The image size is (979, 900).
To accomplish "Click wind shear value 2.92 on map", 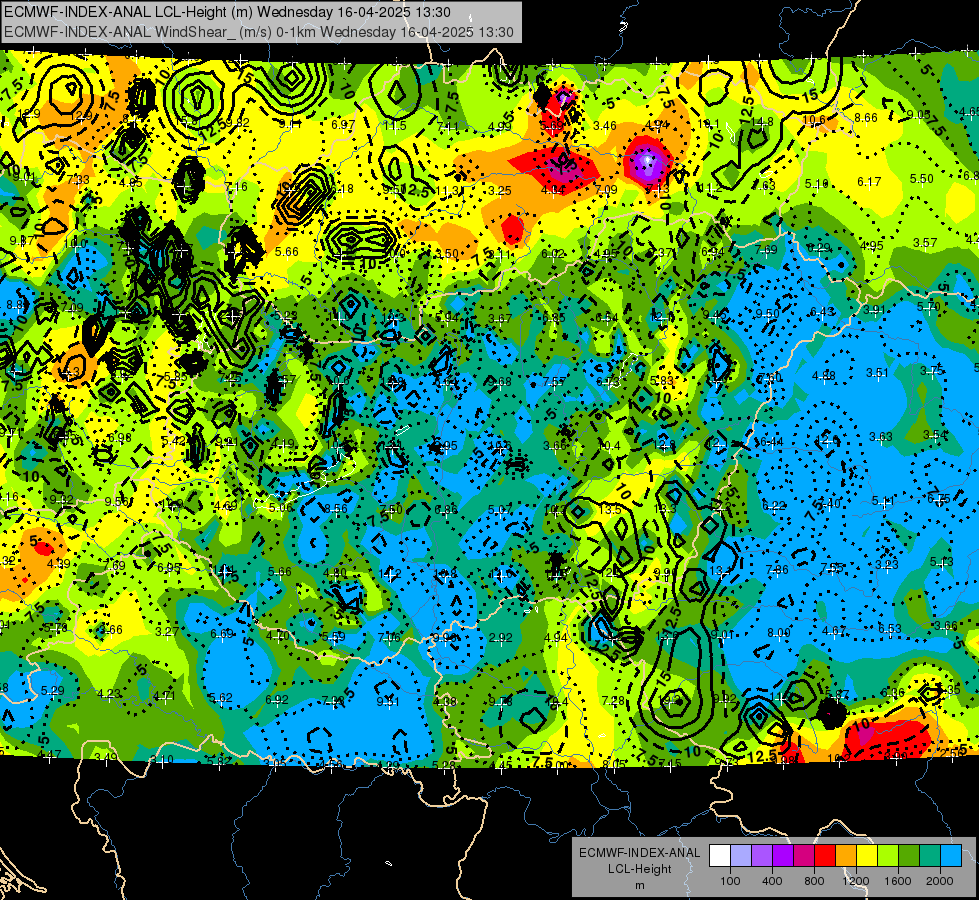I will coord(501,638).
